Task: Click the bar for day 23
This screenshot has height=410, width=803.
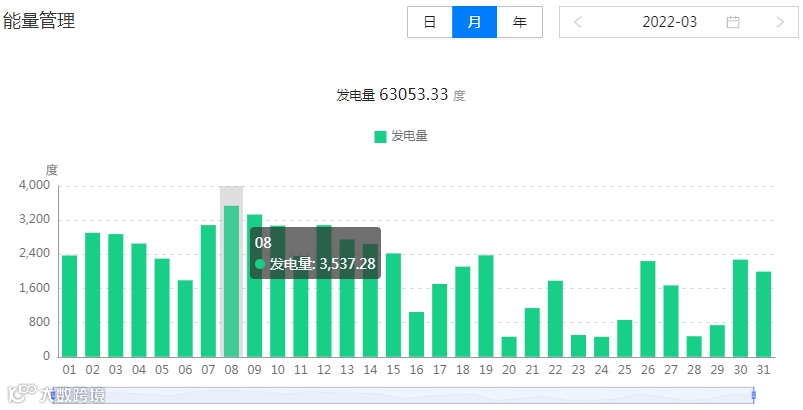Action: click(x=578, y=346)
